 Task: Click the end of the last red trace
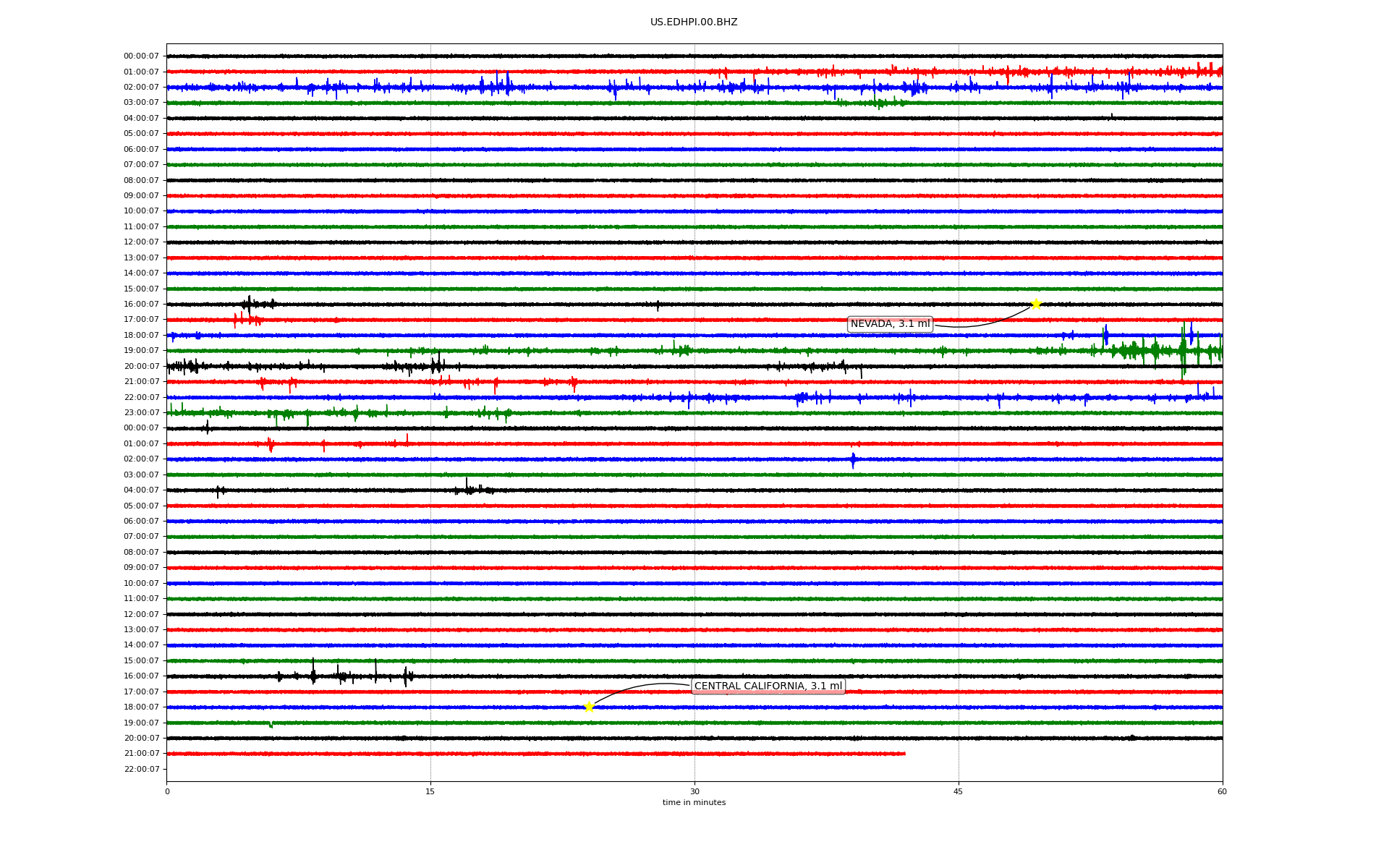(x=904, y=754)
